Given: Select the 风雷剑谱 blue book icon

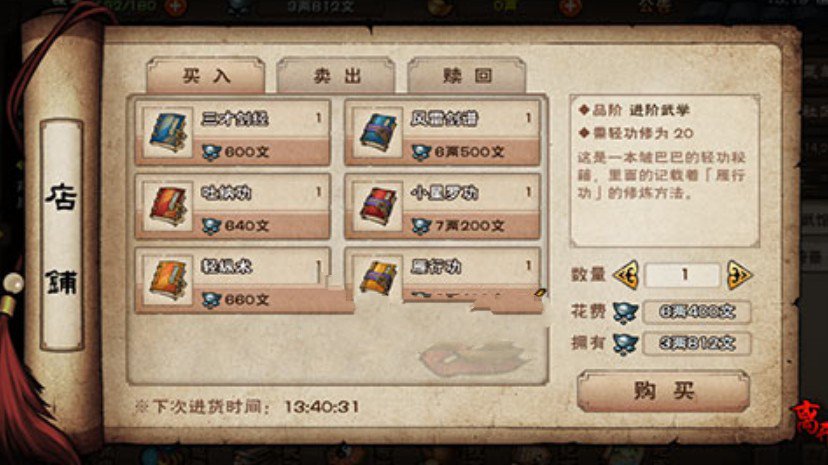Looking at the screenshot, I should coord(377,132).
